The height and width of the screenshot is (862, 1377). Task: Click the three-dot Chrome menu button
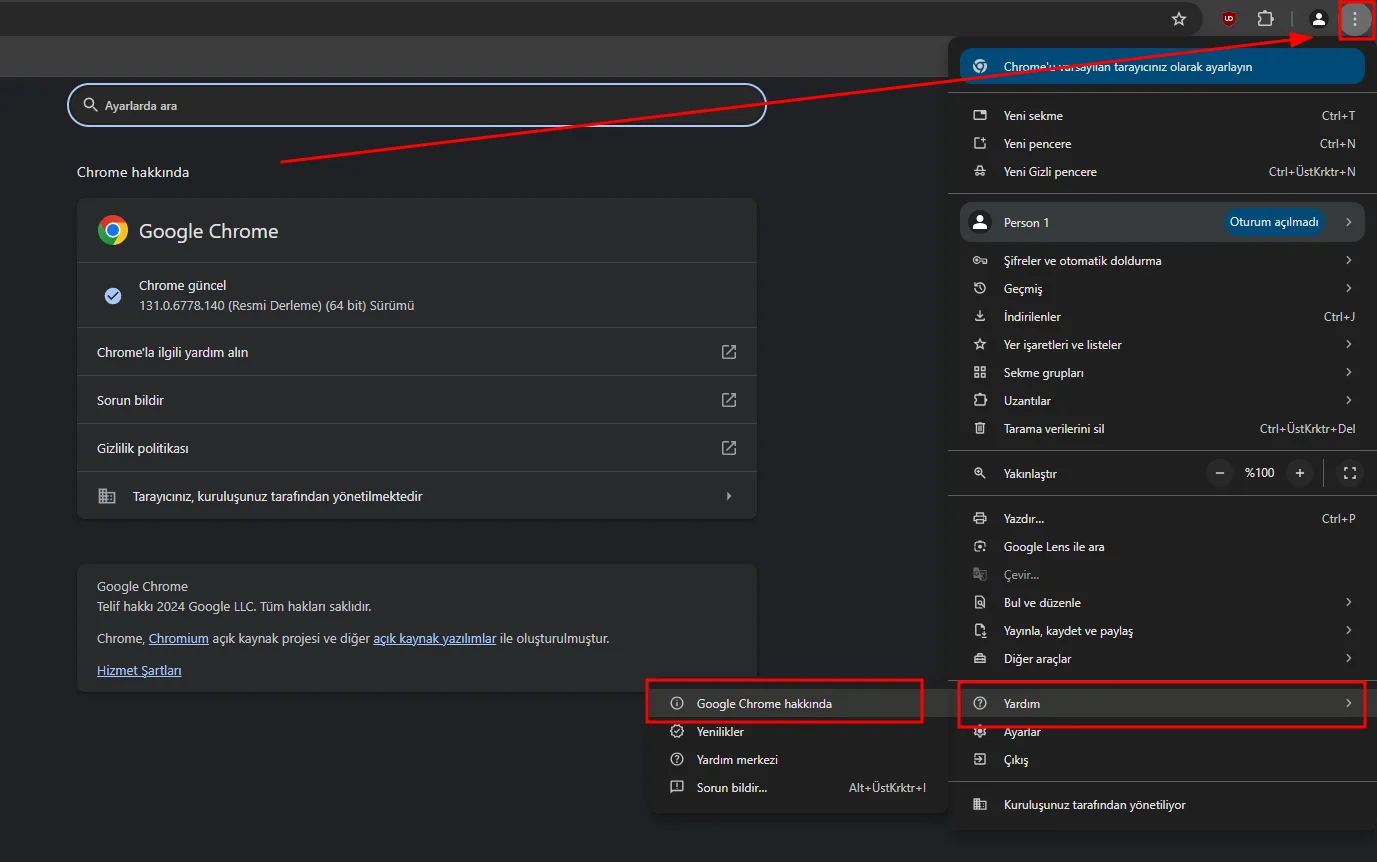1355,19
